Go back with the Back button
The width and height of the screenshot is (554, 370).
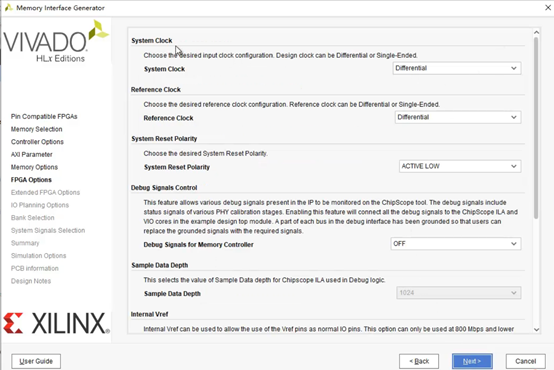(x=419, y=361)
